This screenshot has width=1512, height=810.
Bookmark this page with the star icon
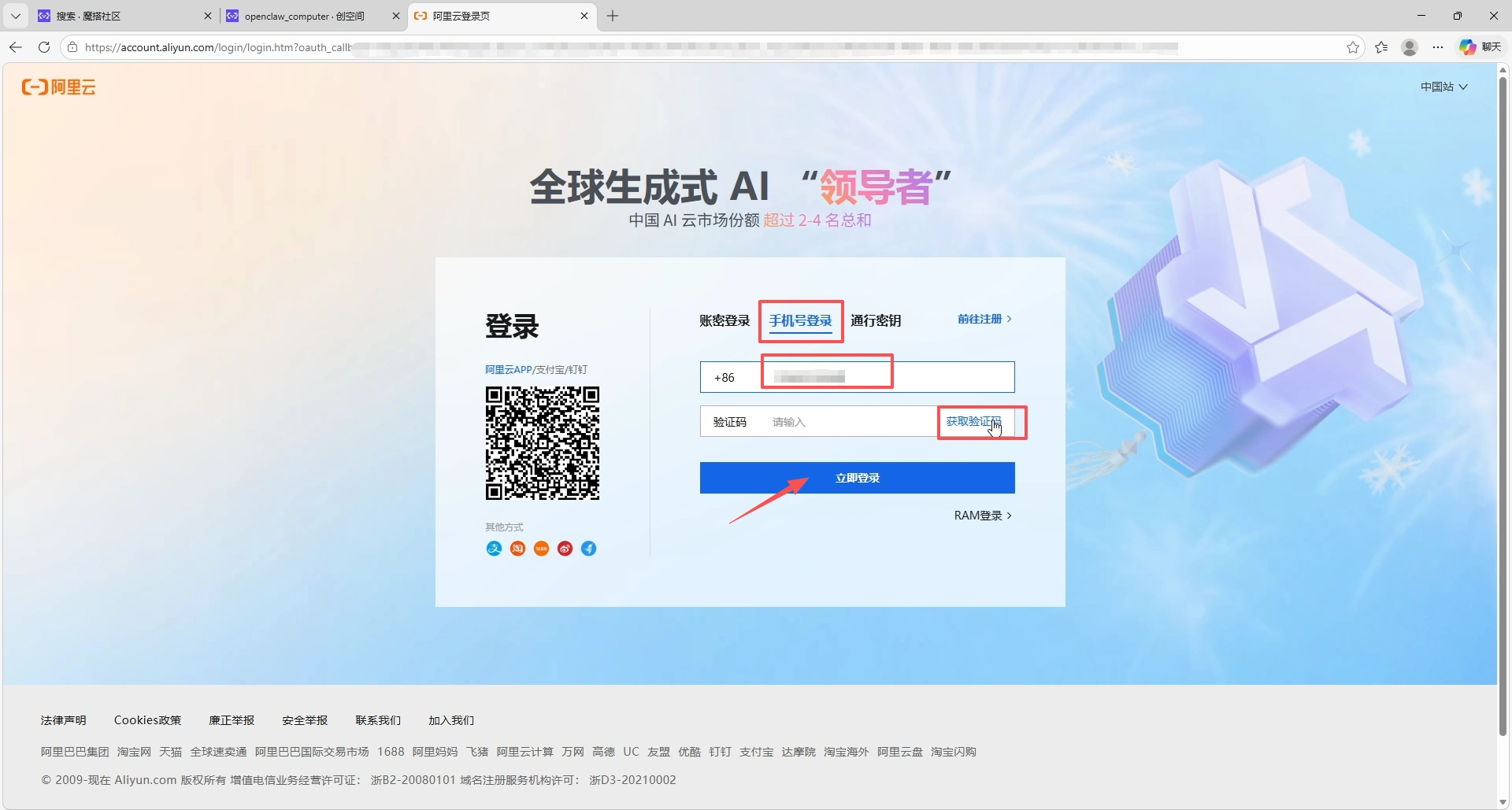(1353, 47)
